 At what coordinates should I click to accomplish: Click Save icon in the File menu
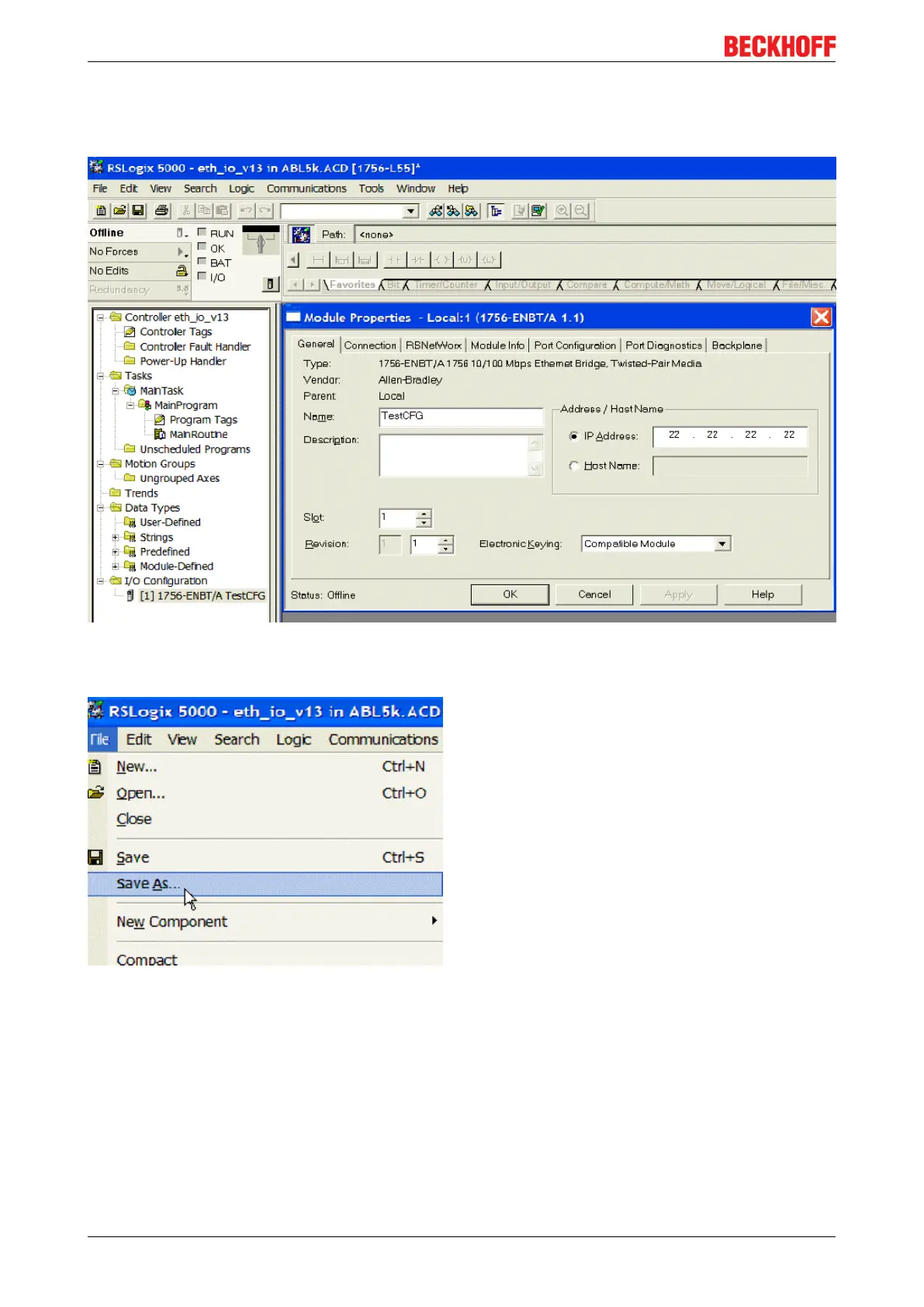pyautogui.click(x=95, y=858)
